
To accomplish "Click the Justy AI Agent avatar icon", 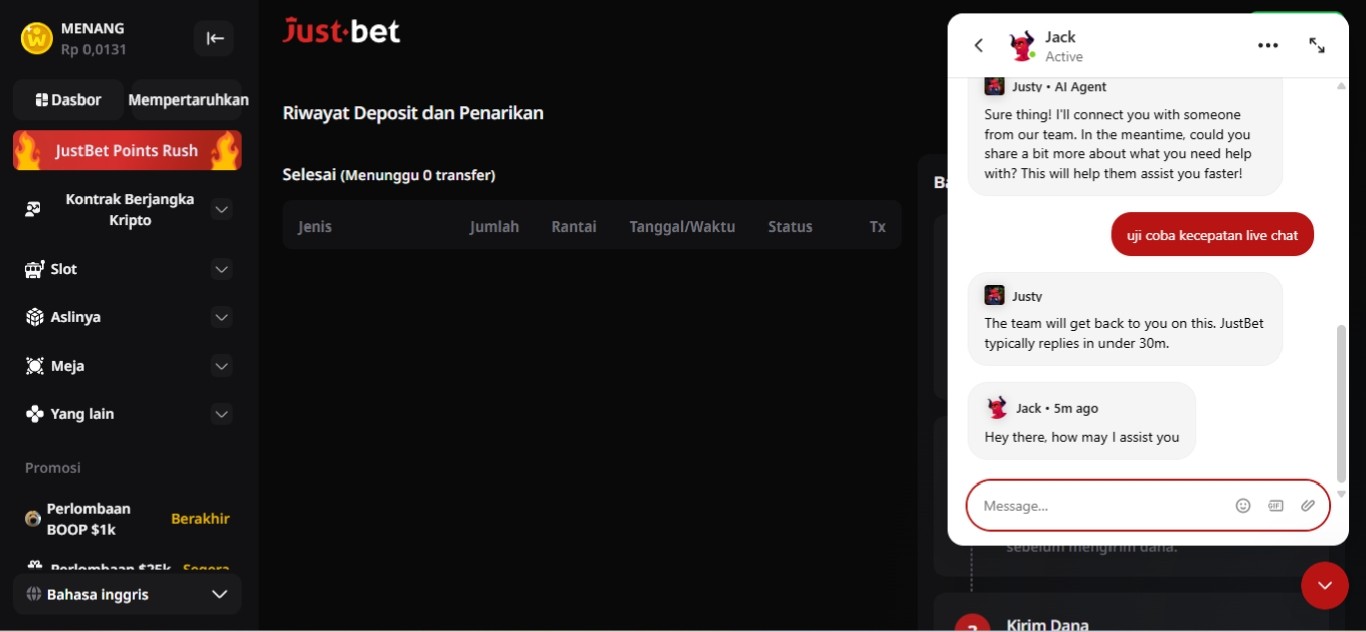I will [x=994, y=87].
